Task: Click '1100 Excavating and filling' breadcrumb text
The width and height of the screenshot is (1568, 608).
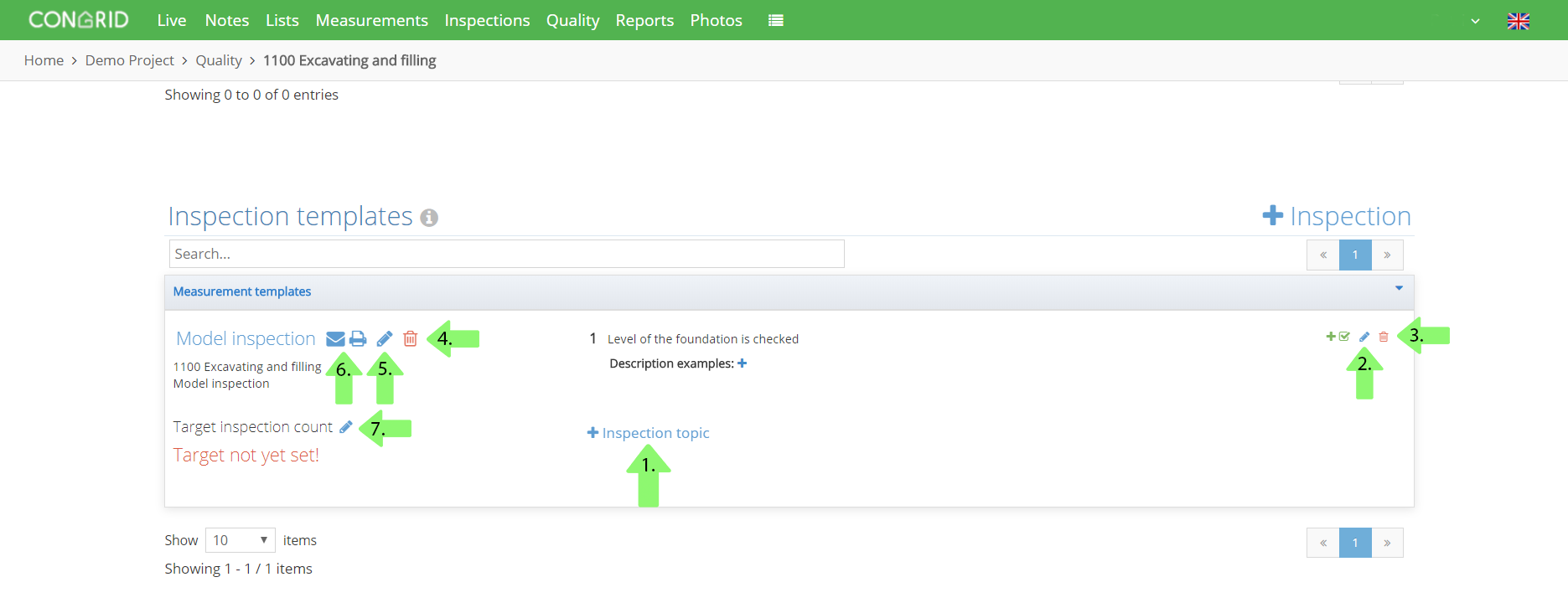Action: click(349, 60)
